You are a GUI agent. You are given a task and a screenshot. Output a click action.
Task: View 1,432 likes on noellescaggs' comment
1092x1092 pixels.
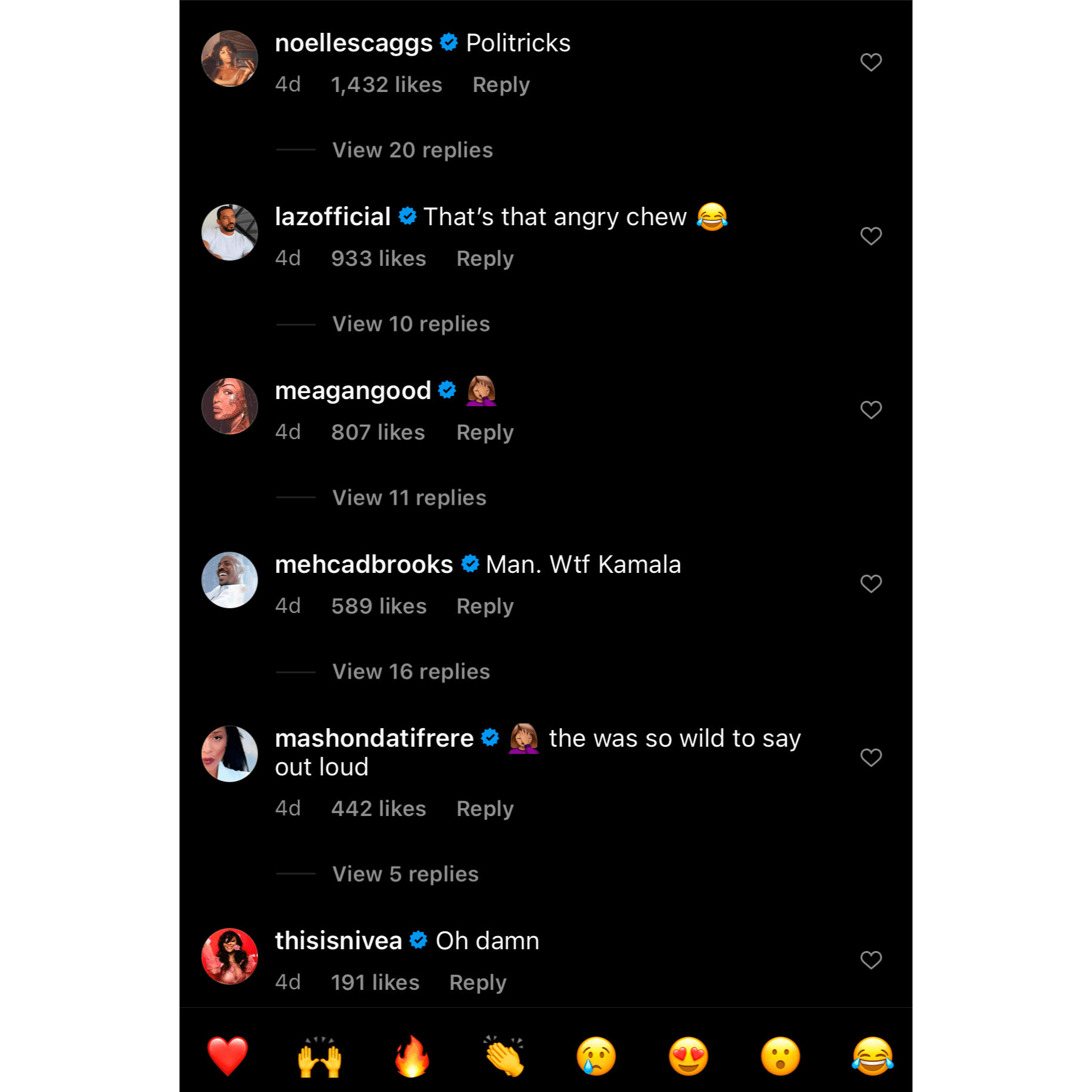[387, 85]
